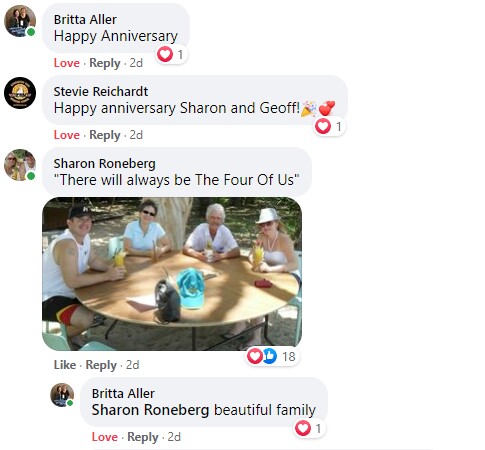This screenshot has width=485, height=450.
Task: View the 18 reactions on the photo
Action: [x=272, y=356]
